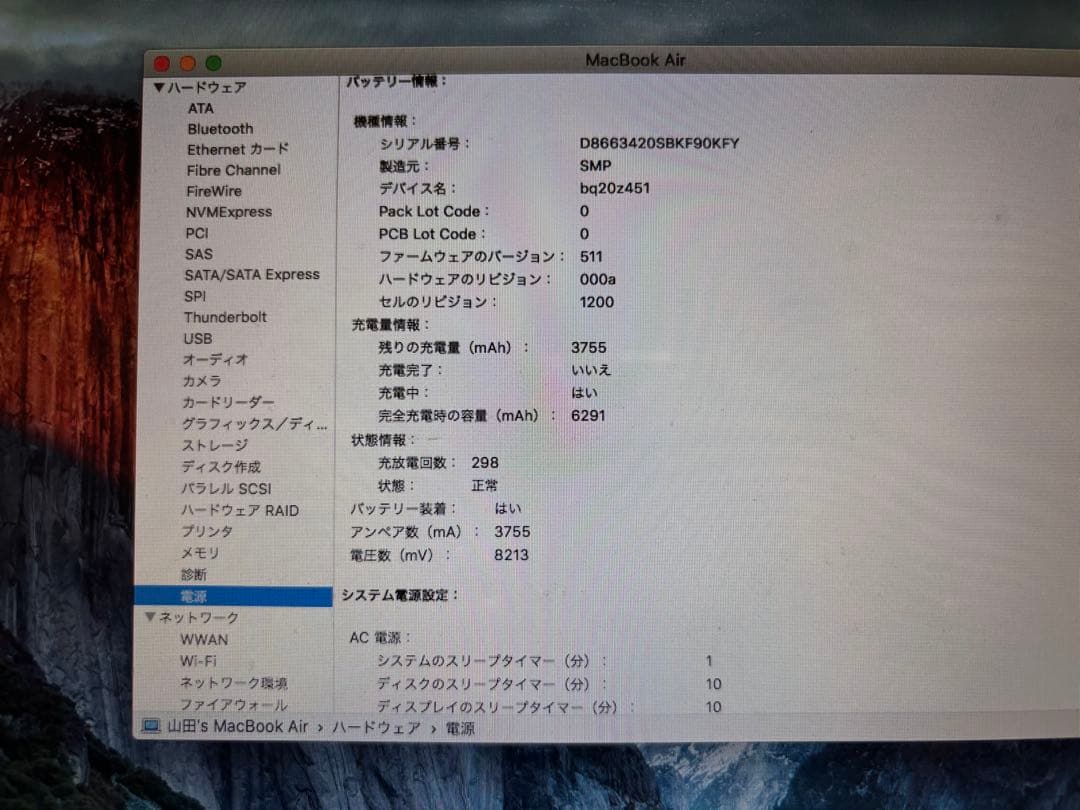Select プリンタ from the sidebar

click(204, 531)
